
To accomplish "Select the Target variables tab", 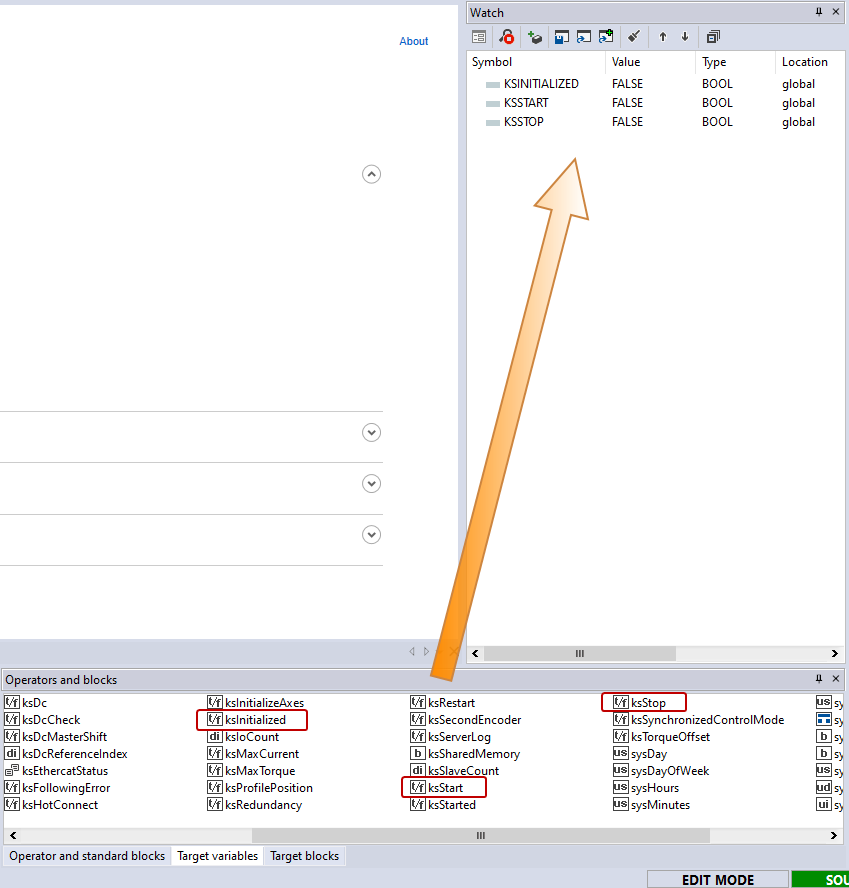I will pyautogui.click(x=217, y=856).
